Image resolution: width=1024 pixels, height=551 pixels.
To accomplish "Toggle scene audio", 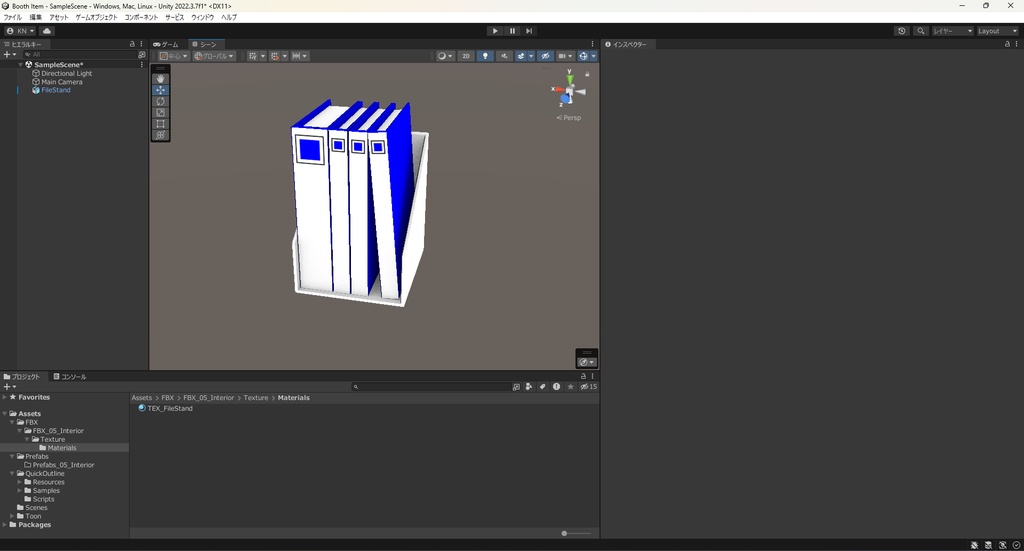I will point(504,56).
